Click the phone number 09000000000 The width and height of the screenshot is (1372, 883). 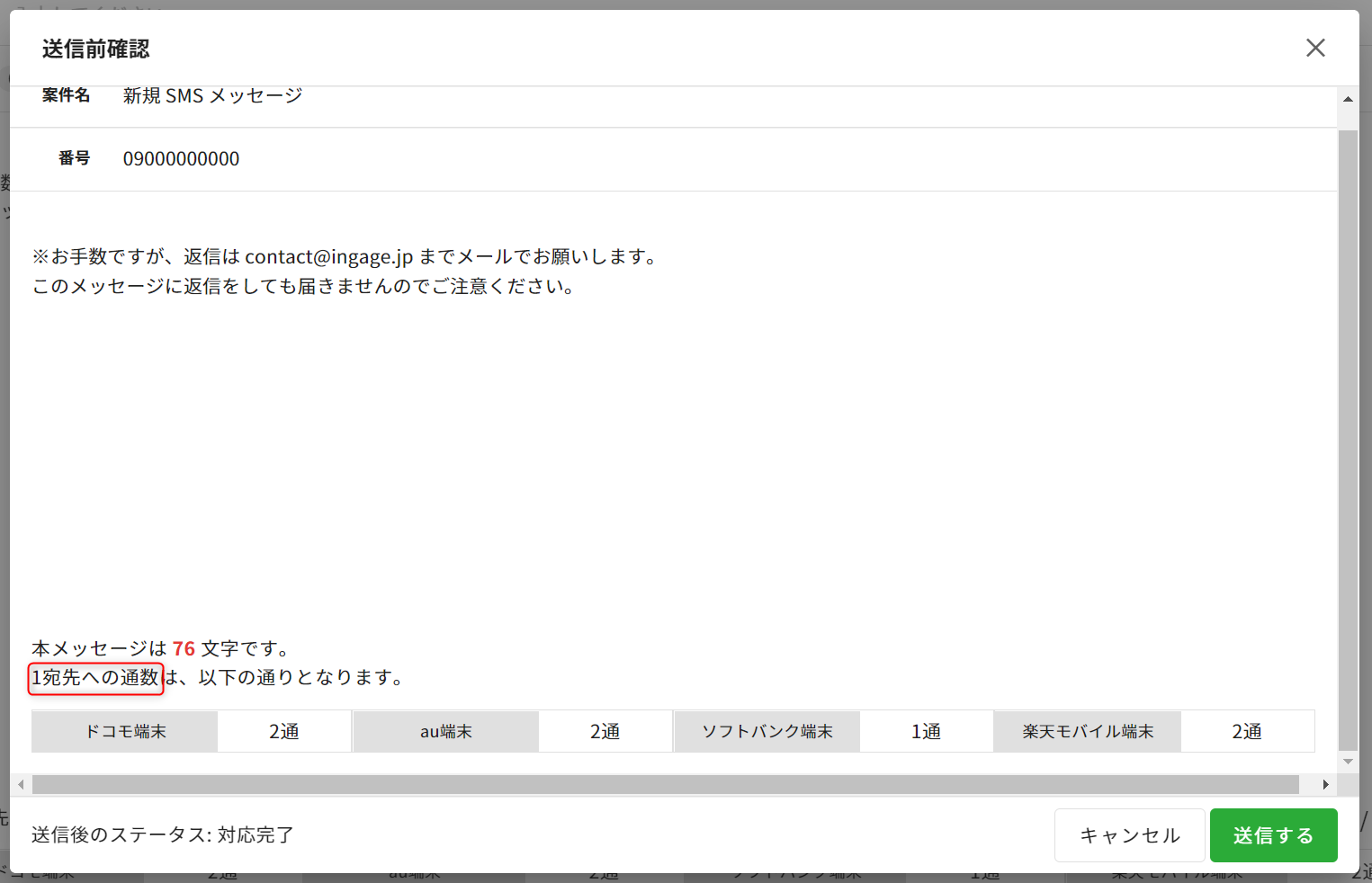pos(181,159)
